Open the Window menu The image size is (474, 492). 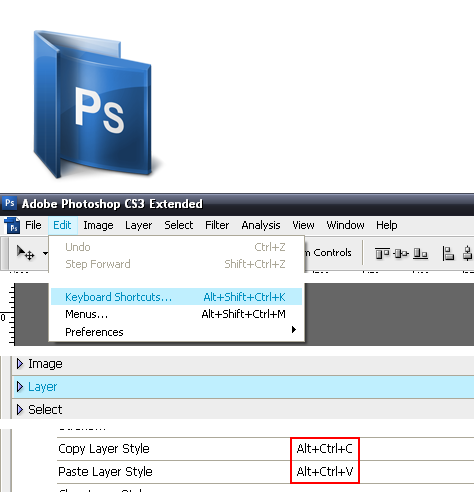[345, 225]
